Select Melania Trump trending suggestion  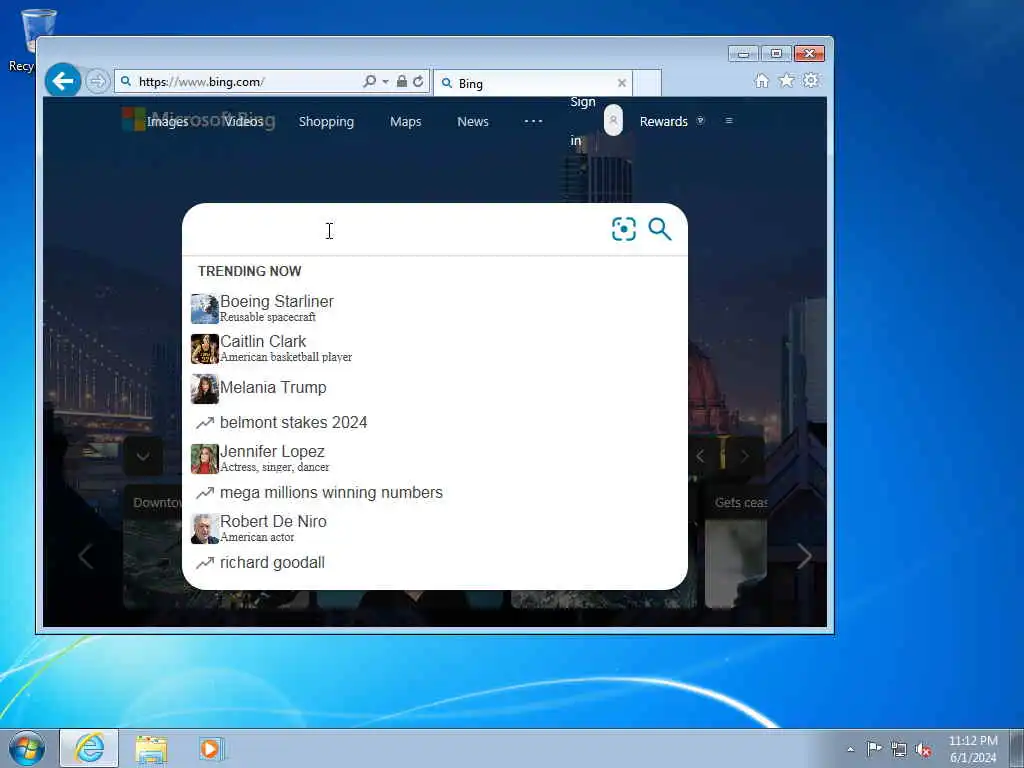435,388
